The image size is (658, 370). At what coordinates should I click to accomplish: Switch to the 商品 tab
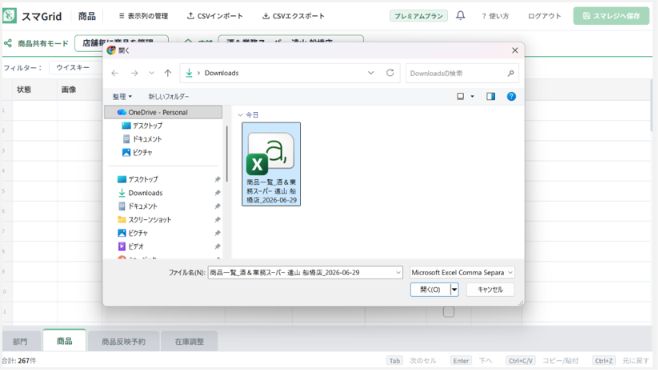point(65,341)
